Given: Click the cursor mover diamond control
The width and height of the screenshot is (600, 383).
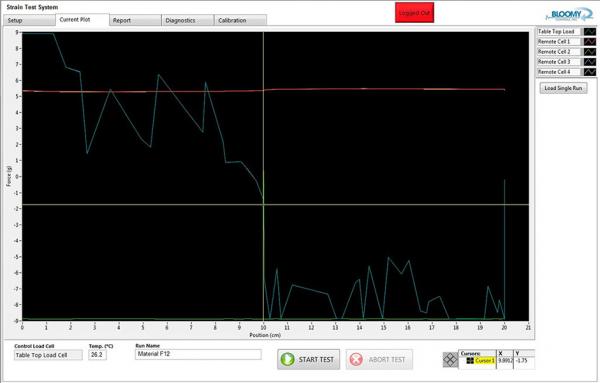Looking at the screenshot, I should click(450, 360).
